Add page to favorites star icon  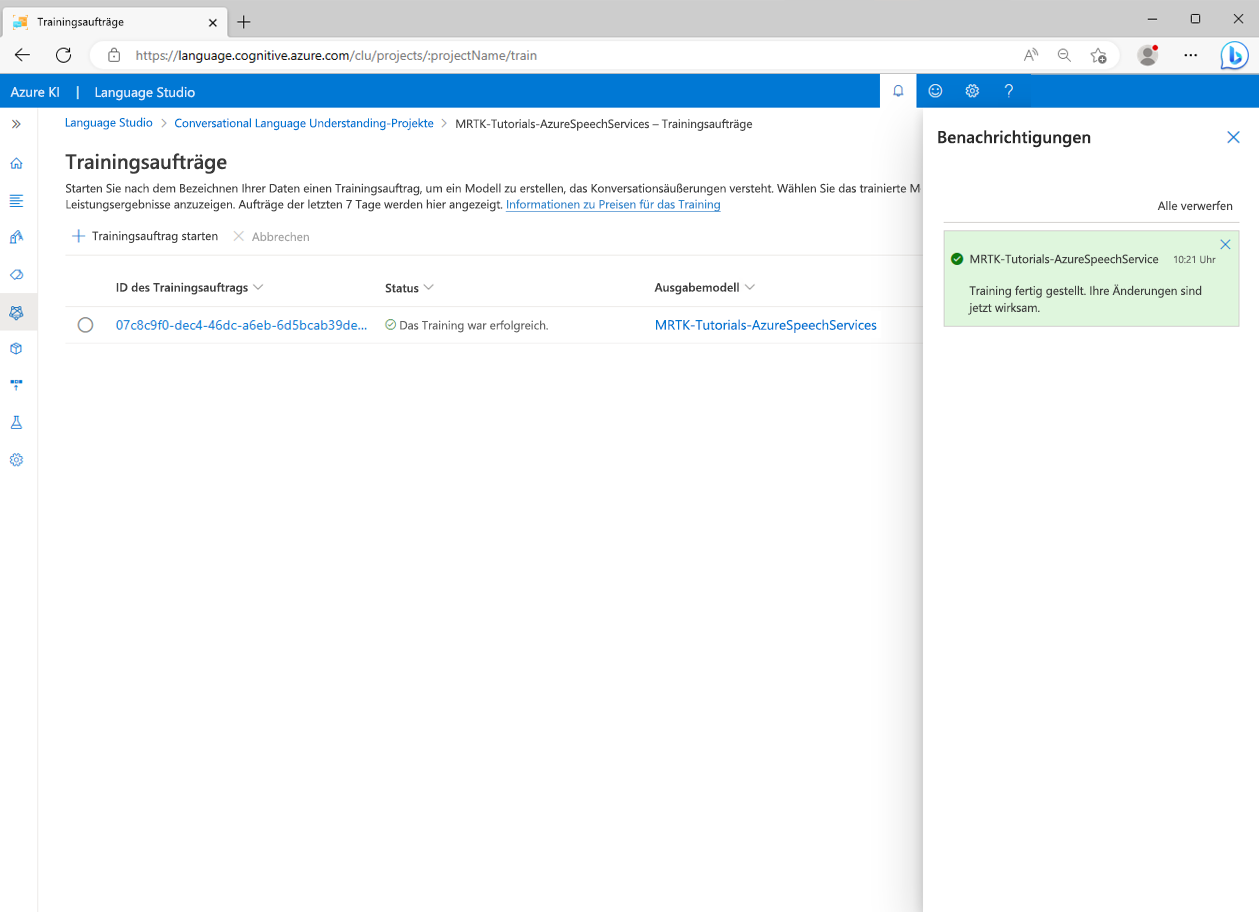1098,56
